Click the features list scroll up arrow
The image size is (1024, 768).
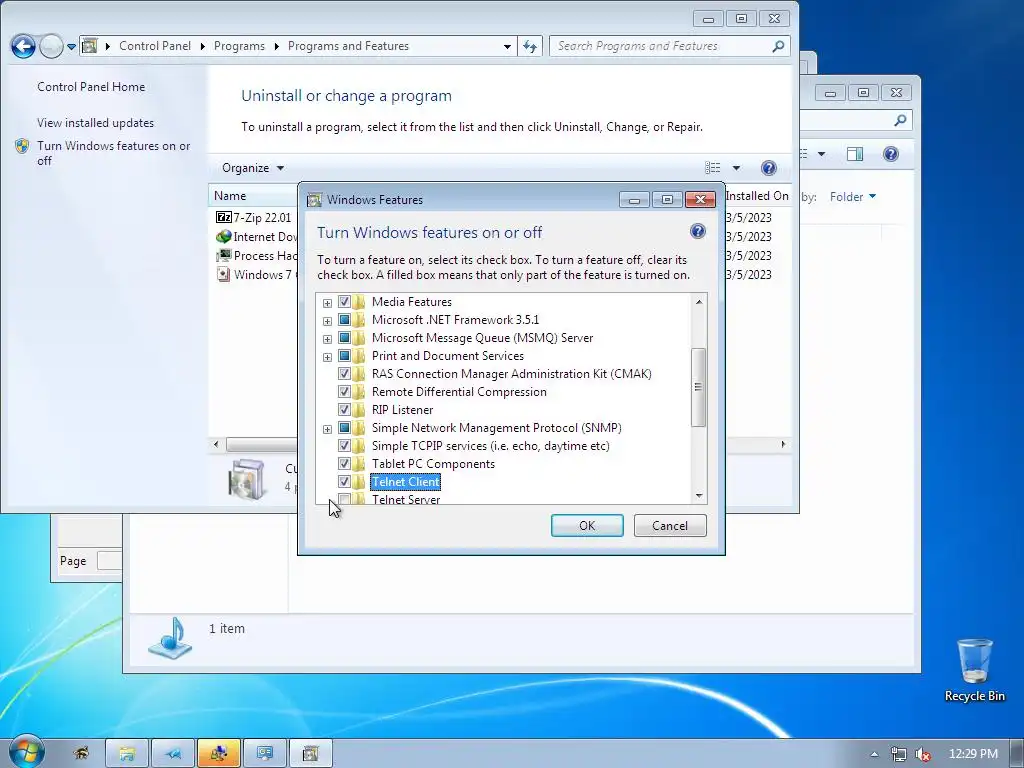click(699, 302)
